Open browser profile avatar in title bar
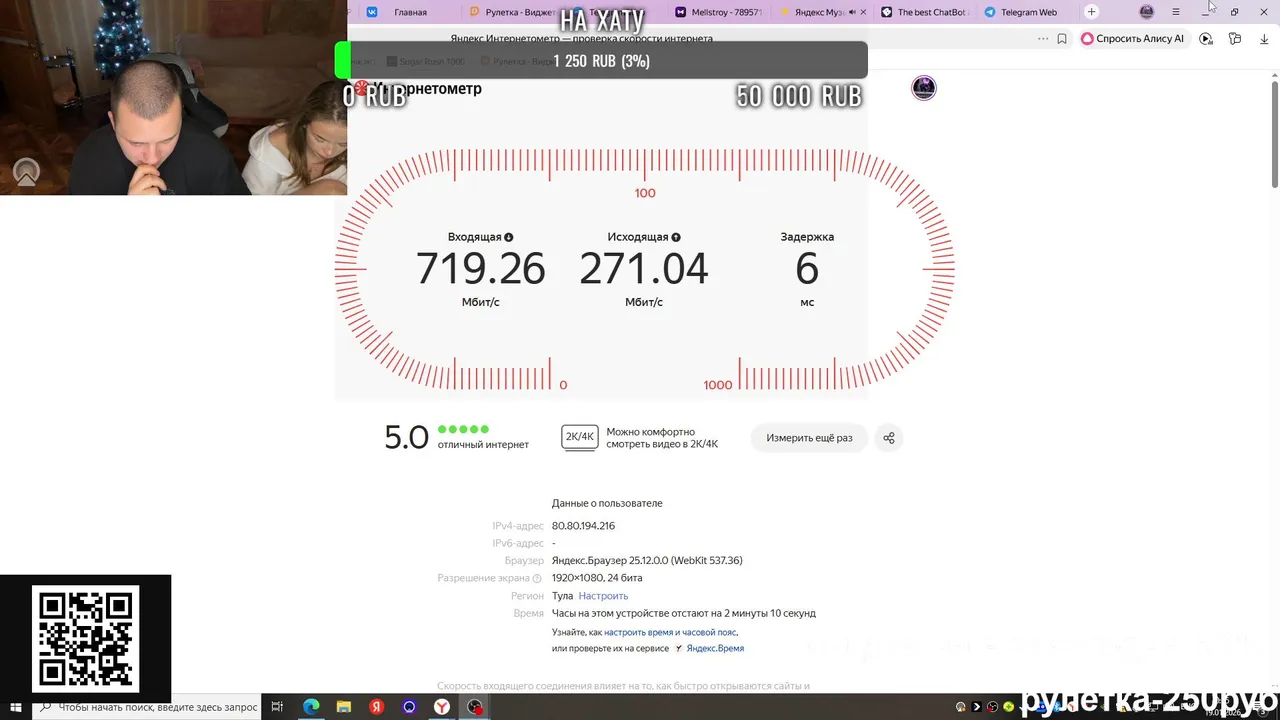The width and height of the screenshot is (1280, 720). coord(1147,12)
